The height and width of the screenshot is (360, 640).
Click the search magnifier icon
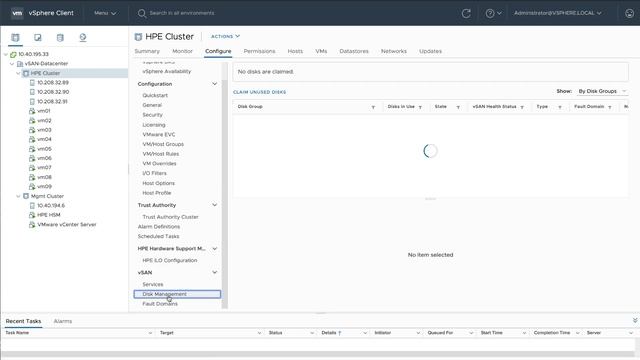(x=142, y=13)
